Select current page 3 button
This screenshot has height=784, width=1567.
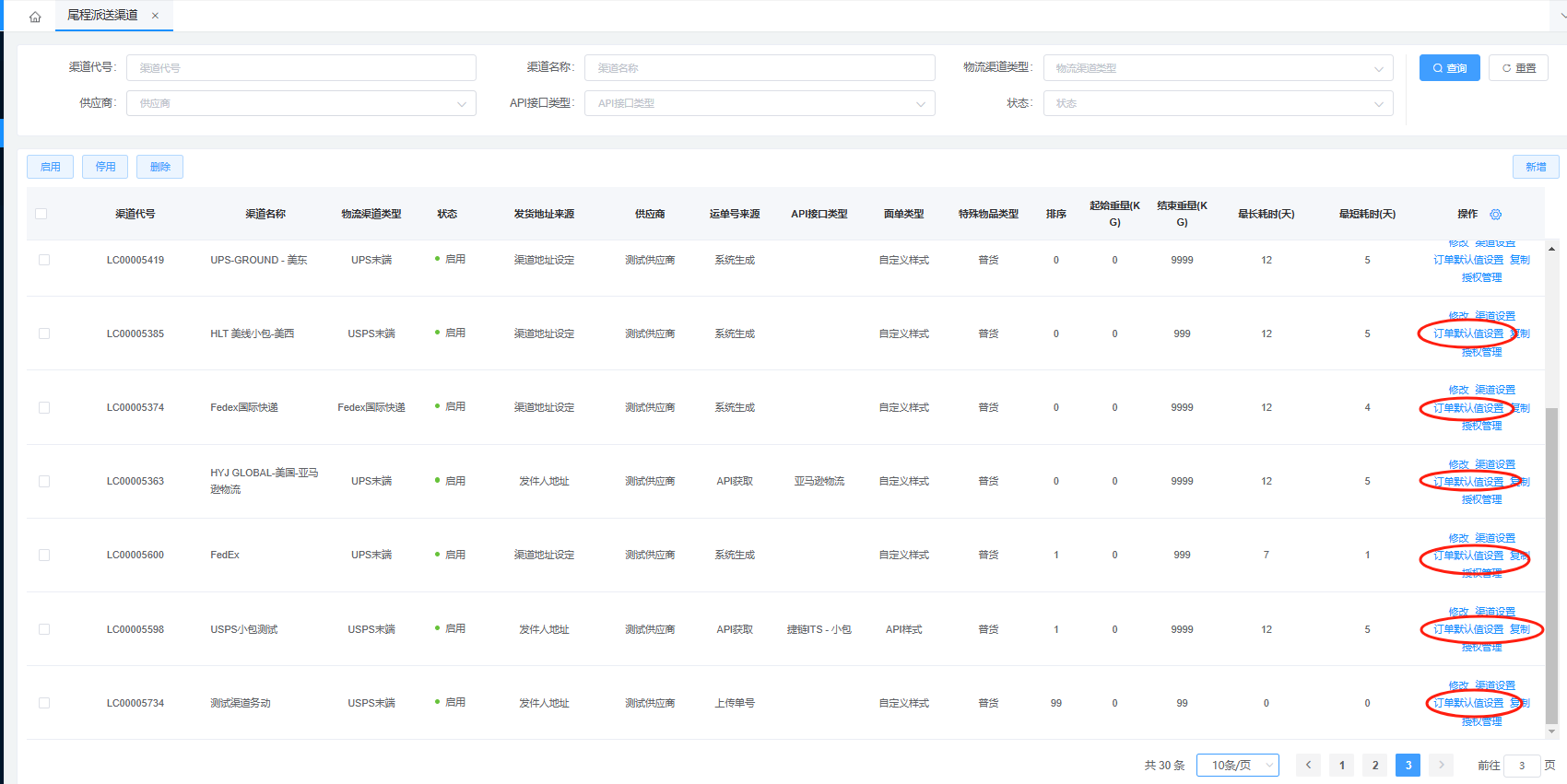(1408, 765)
